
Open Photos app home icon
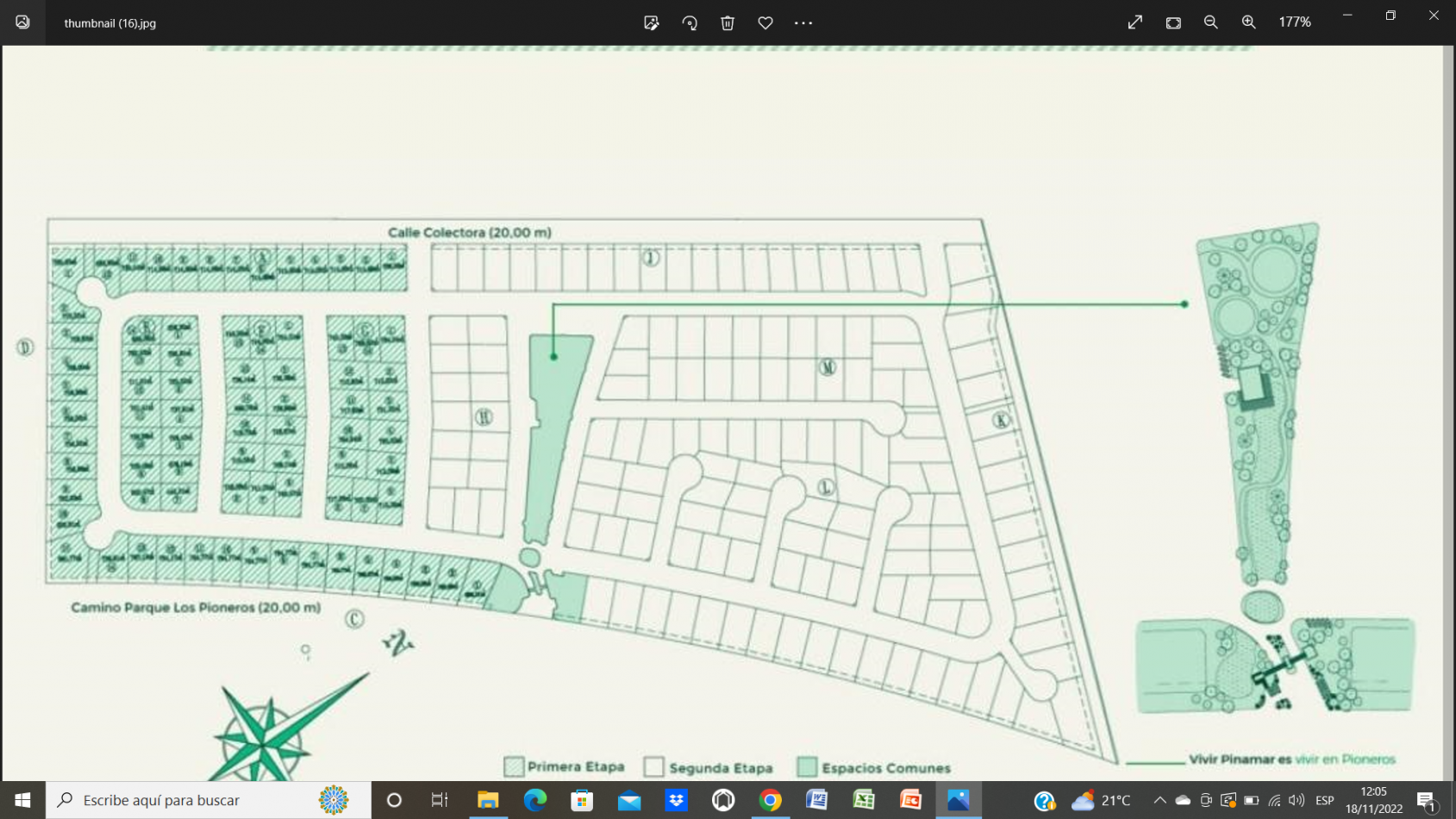click(x=22, y=22)
